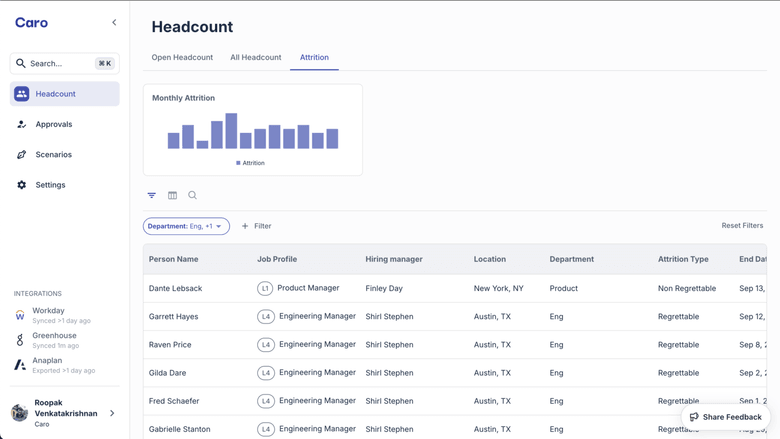Screen dimensions: 780x439
Task: Click the Approvals sidebar icon
Action: (x=22, y=125)
